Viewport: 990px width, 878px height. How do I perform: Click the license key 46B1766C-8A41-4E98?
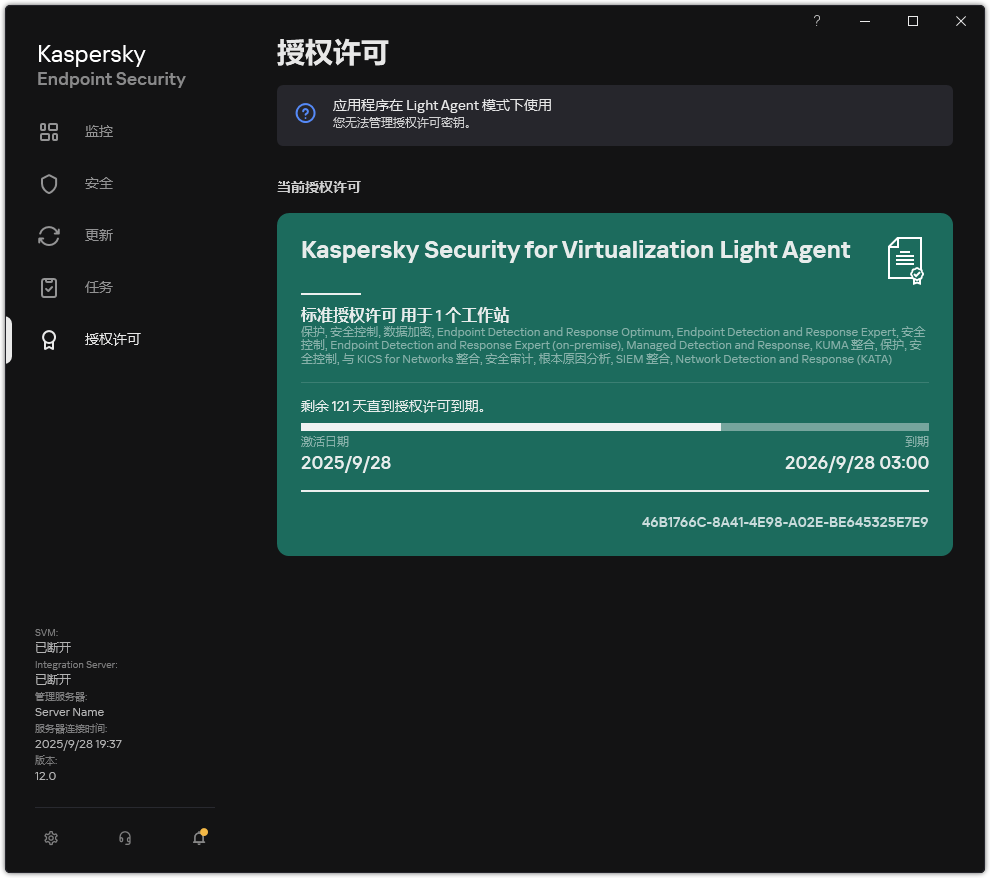tap(784, 522)
